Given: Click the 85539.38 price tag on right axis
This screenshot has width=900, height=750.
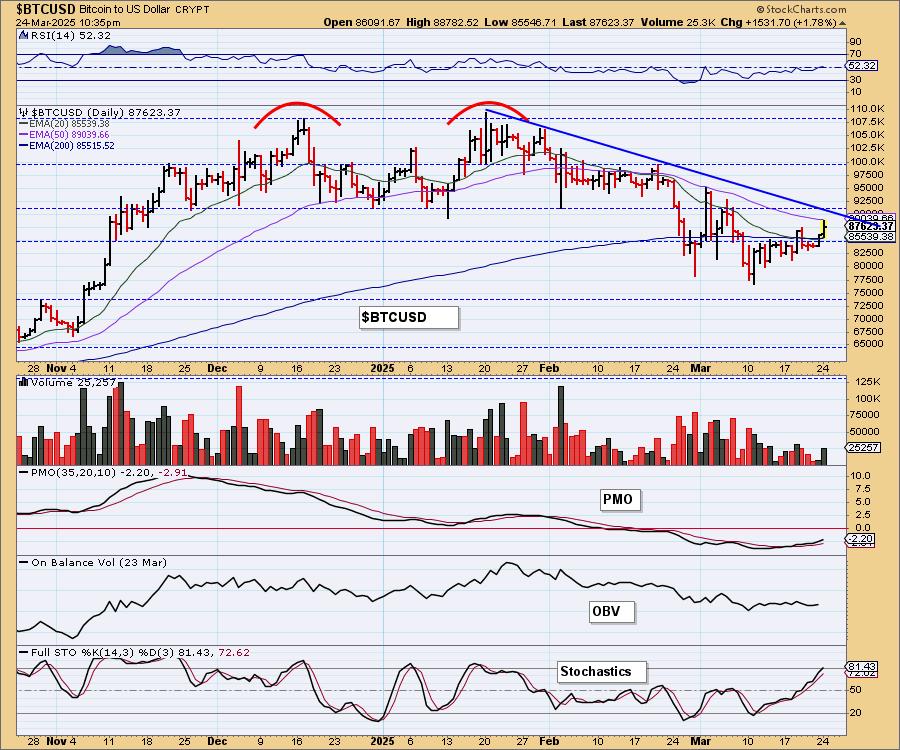Looking at the screenshot, I should 871,236.
